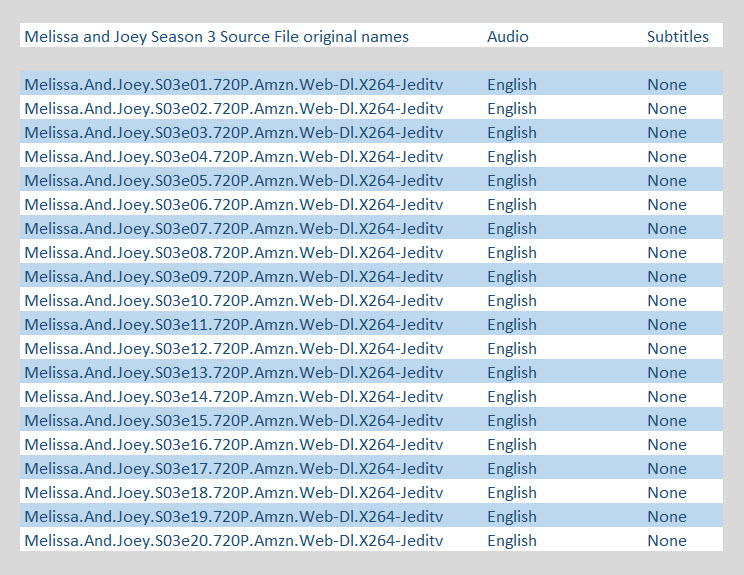Select the S03e14 file name cell
This screenshot has height=575, width=744.
234,397
